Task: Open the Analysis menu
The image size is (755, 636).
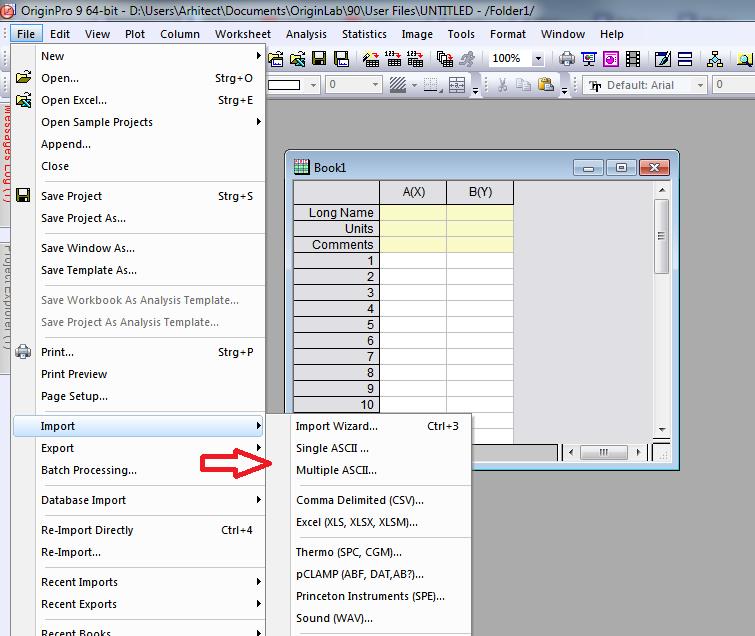Action: tap(306, 34)
